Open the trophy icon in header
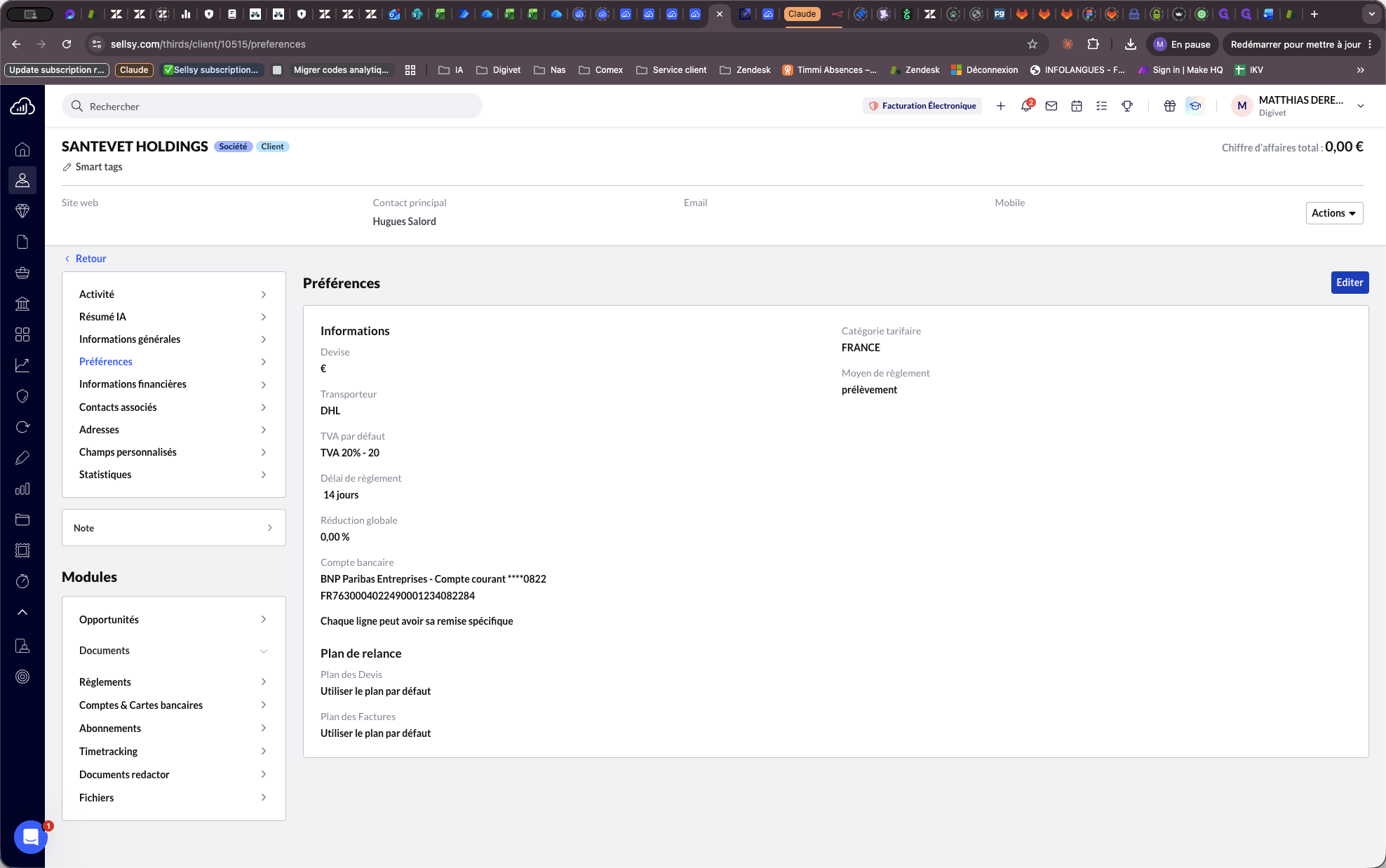Image resolution: width=1386 pixels, height=868 pixels. [1127, 106]
